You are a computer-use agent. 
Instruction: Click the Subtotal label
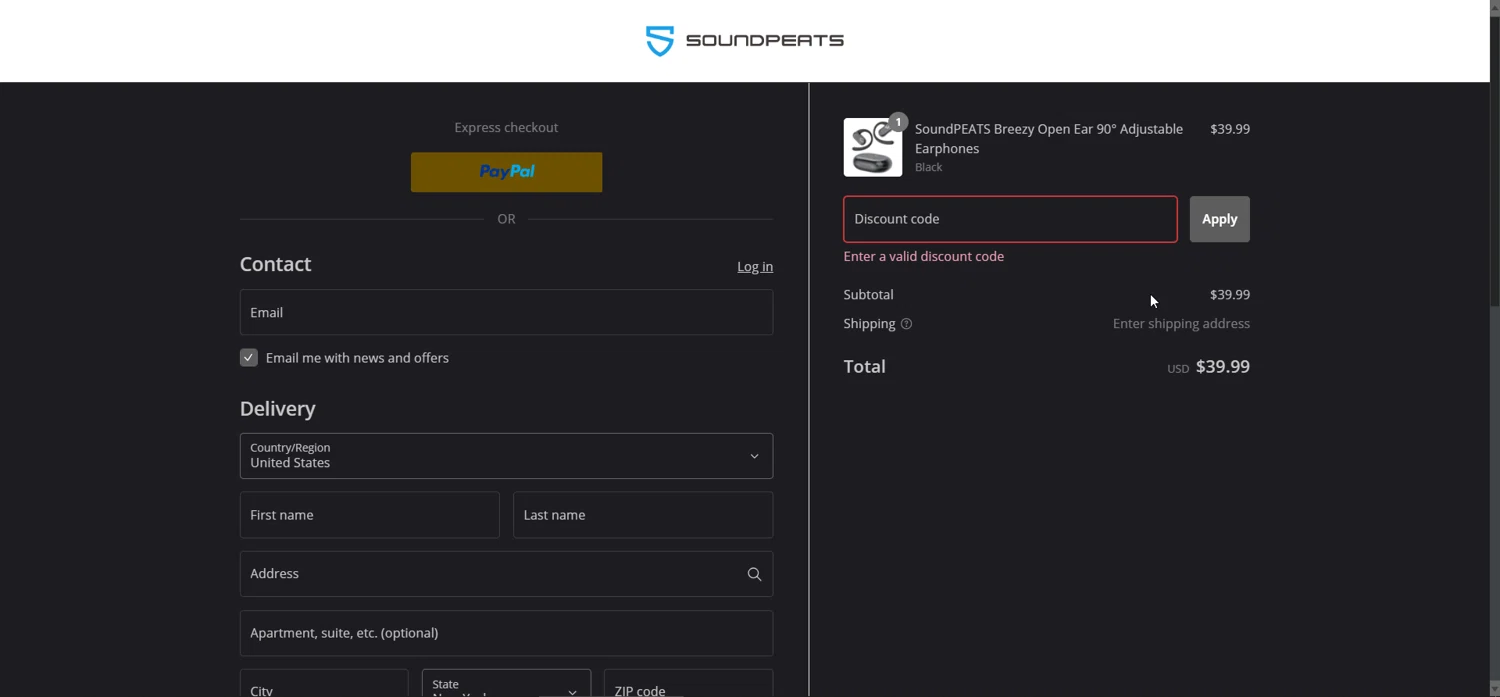coord(869,295)
